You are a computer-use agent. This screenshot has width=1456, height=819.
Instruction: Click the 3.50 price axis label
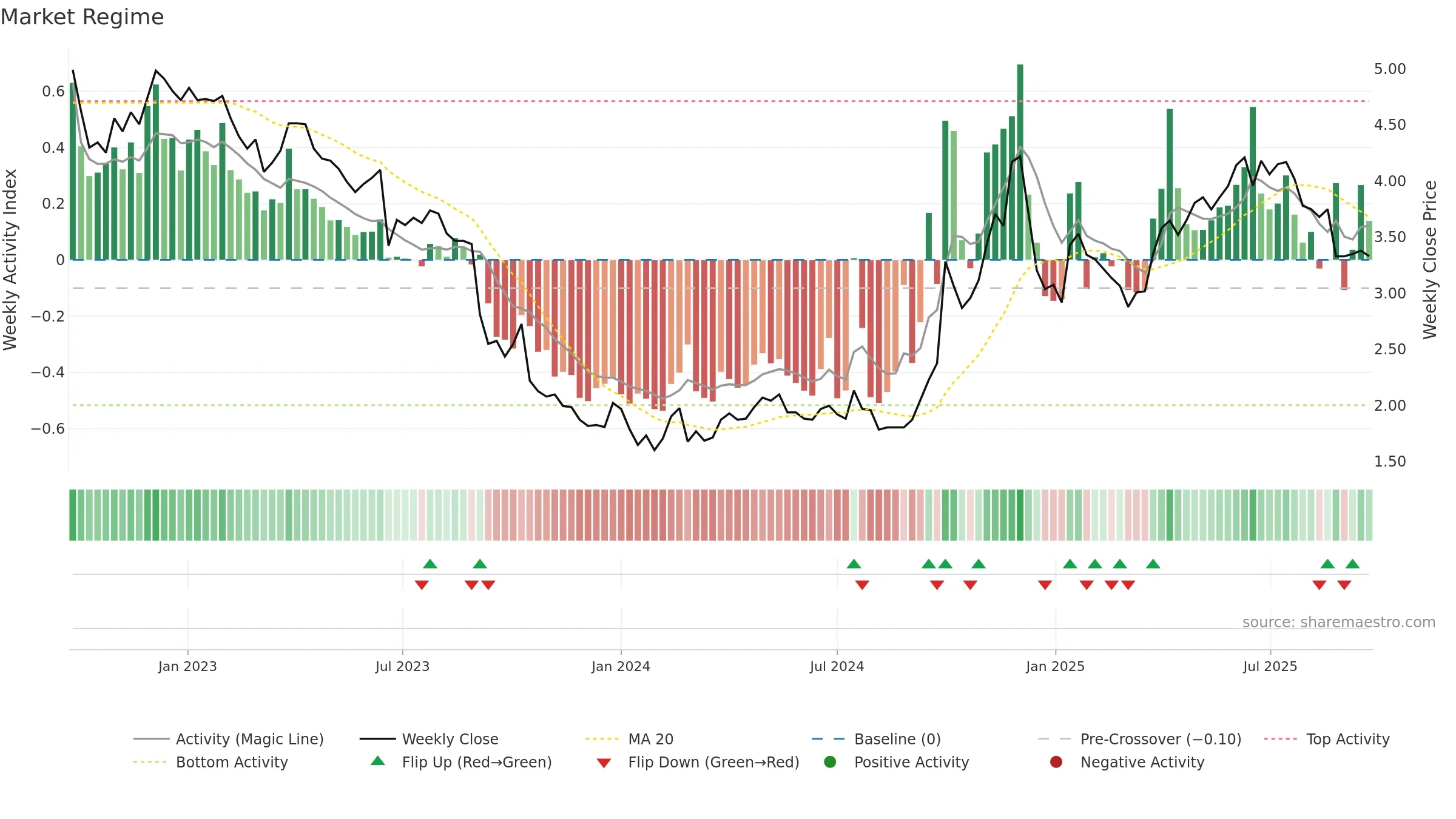tap(1390, 237)
